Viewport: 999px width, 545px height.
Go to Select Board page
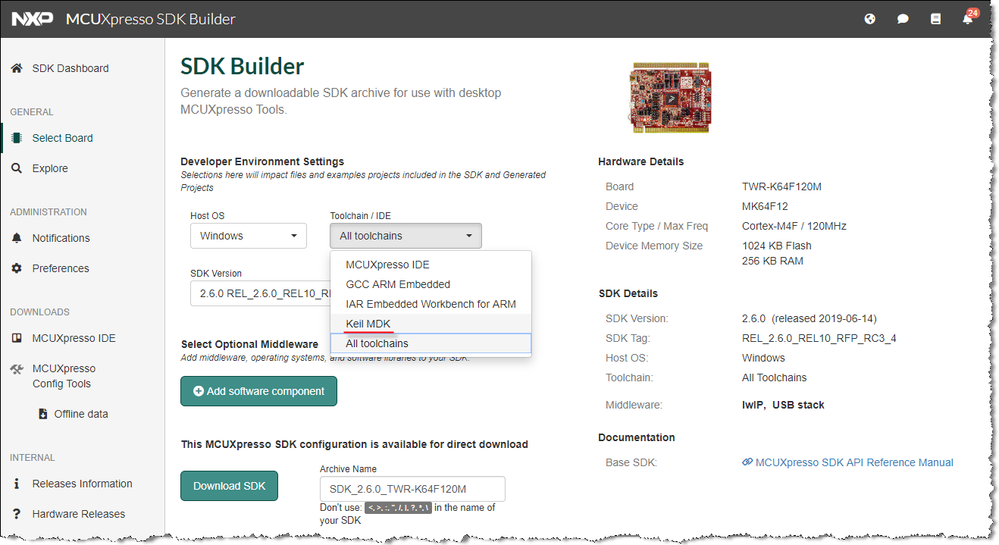pyautogui.click(x=62, y=138)
